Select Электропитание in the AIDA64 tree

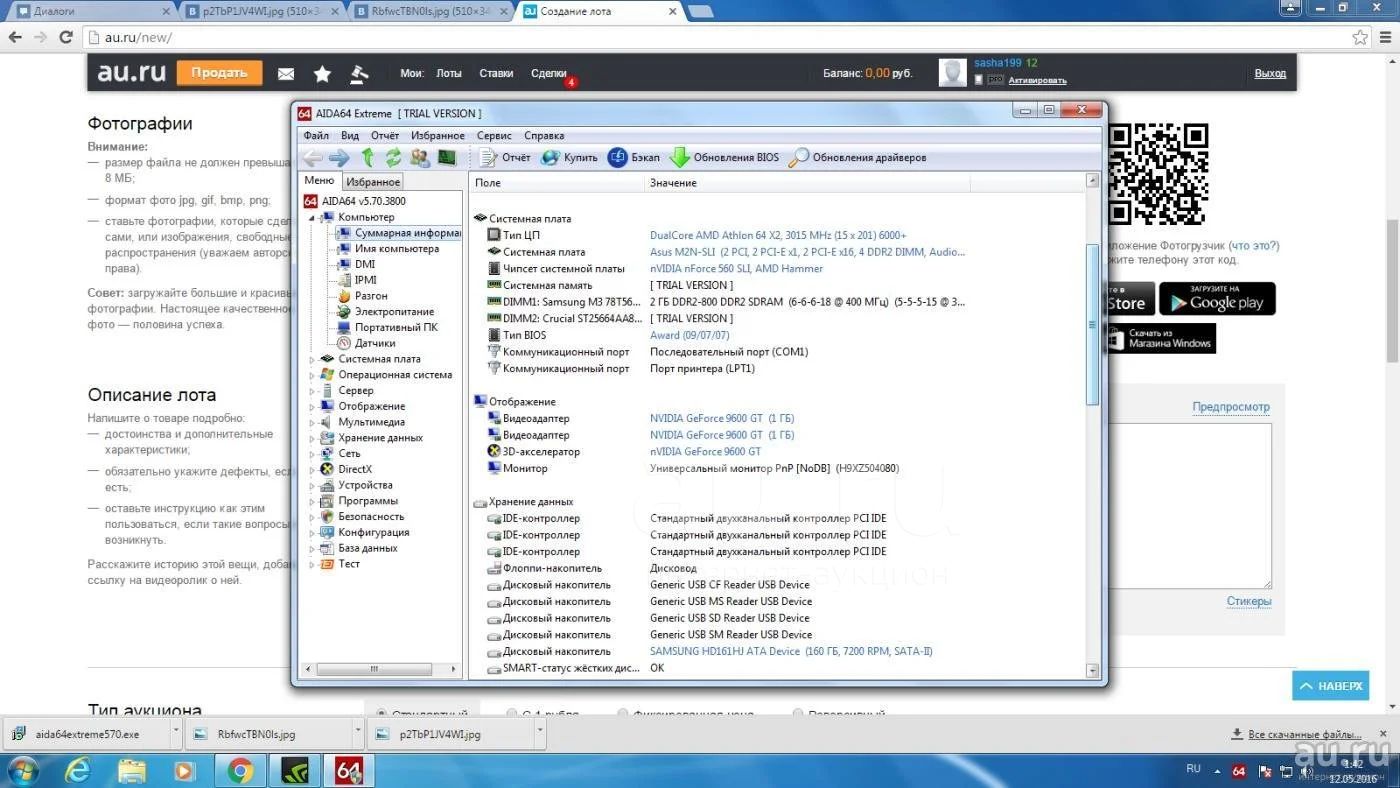[394, 312]
